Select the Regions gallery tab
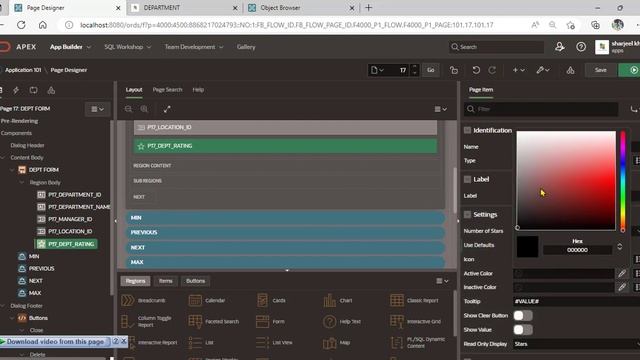The image size is (640, 360). click(x=136, y=281)
